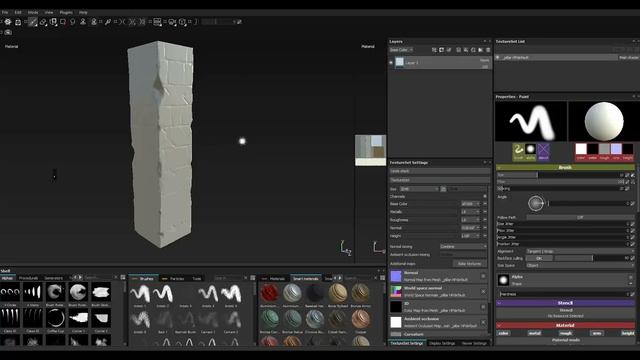Switch to the Procedurals shelf tab
The image size is (640, 360).
click(29, 278)
